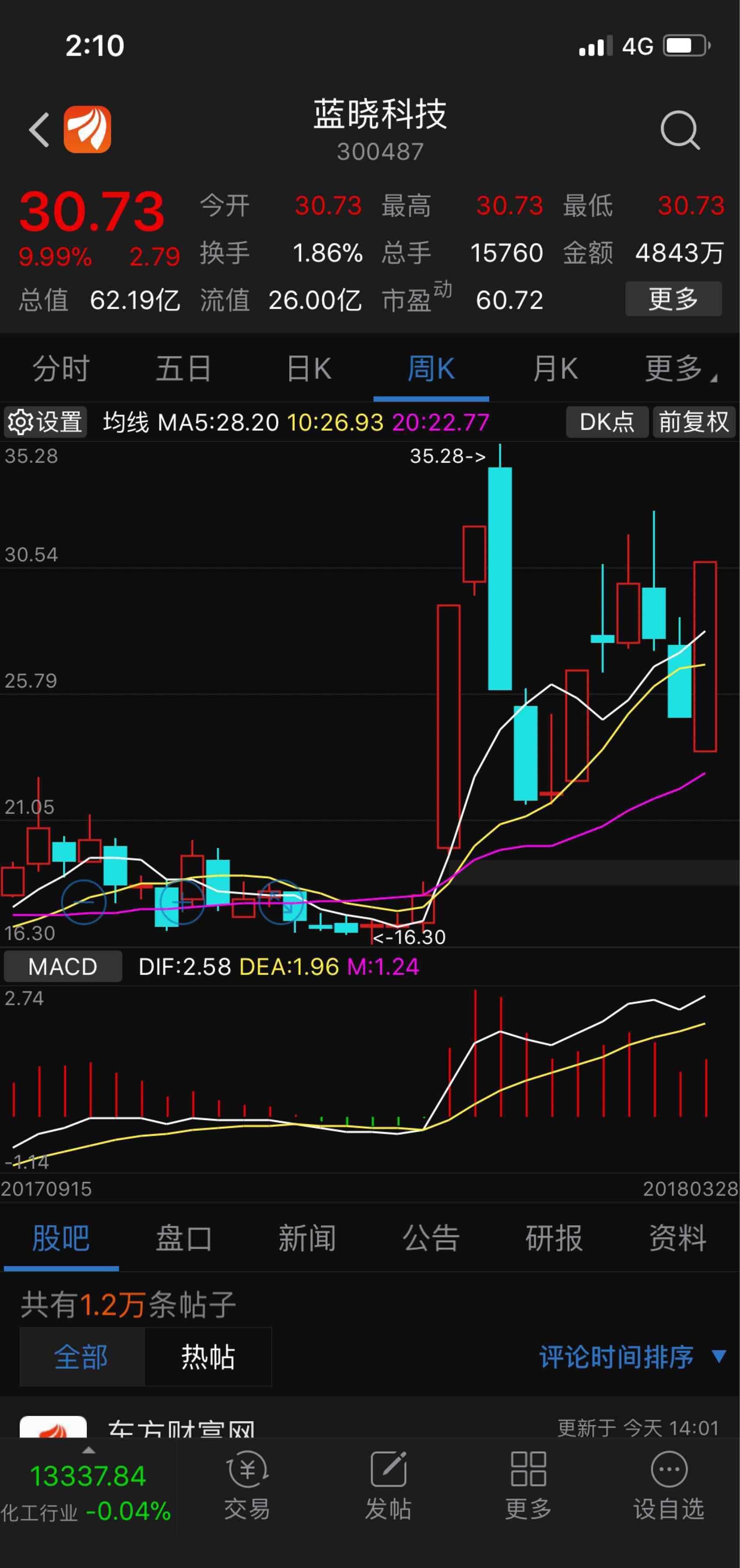Tap the search magnifier icon
Screen dimensions: 740x1568
click(x=680, y=130)
